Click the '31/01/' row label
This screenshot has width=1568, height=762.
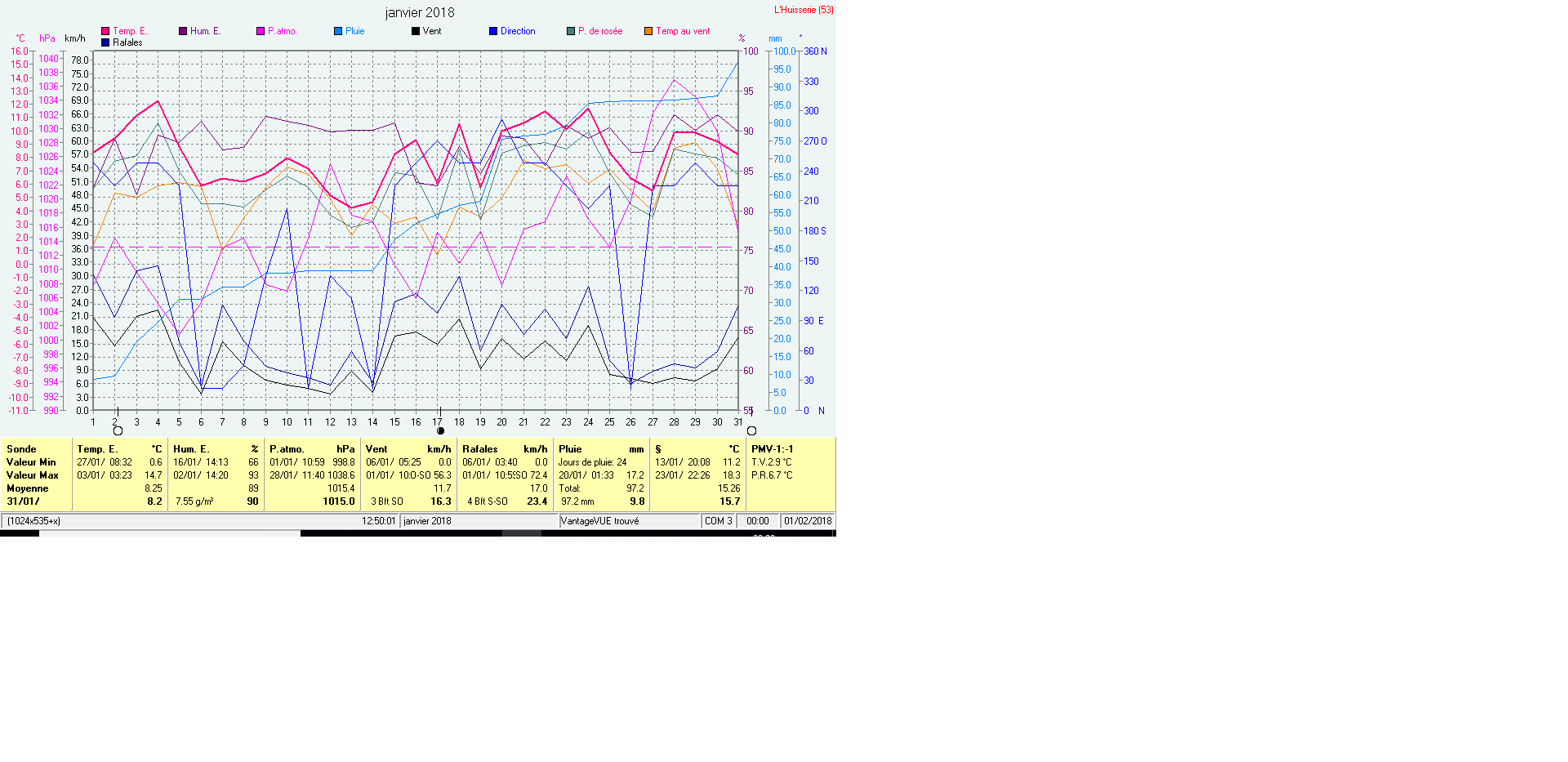23,501
